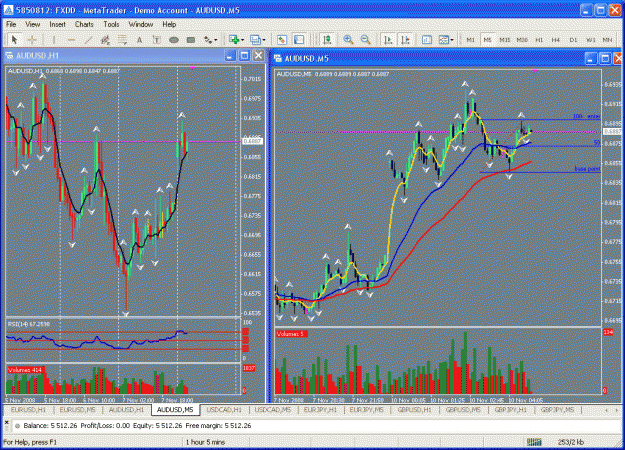Select the Cursor arrow tool
Screen dimensions: 625x450
(15, 40)
